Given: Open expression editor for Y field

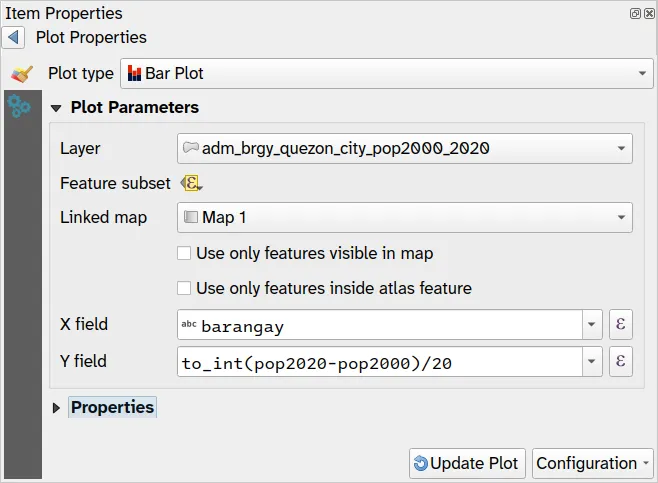Looking at the screenshot, I should click(621, 361).
